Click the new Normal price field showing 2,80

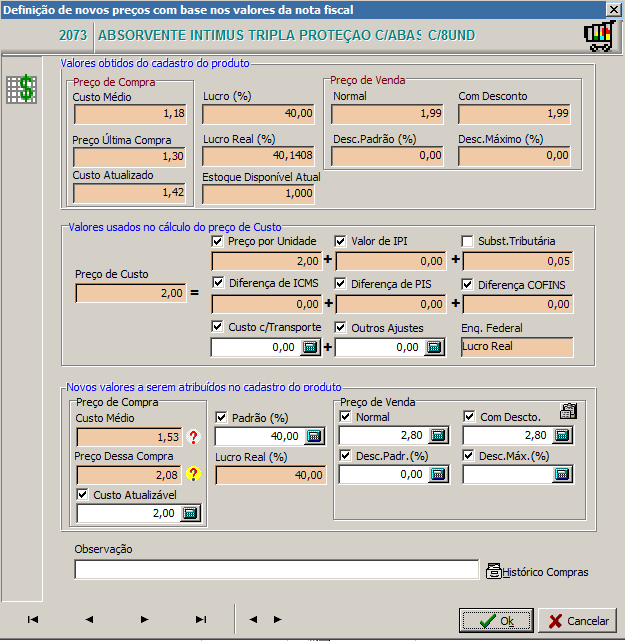383,435
